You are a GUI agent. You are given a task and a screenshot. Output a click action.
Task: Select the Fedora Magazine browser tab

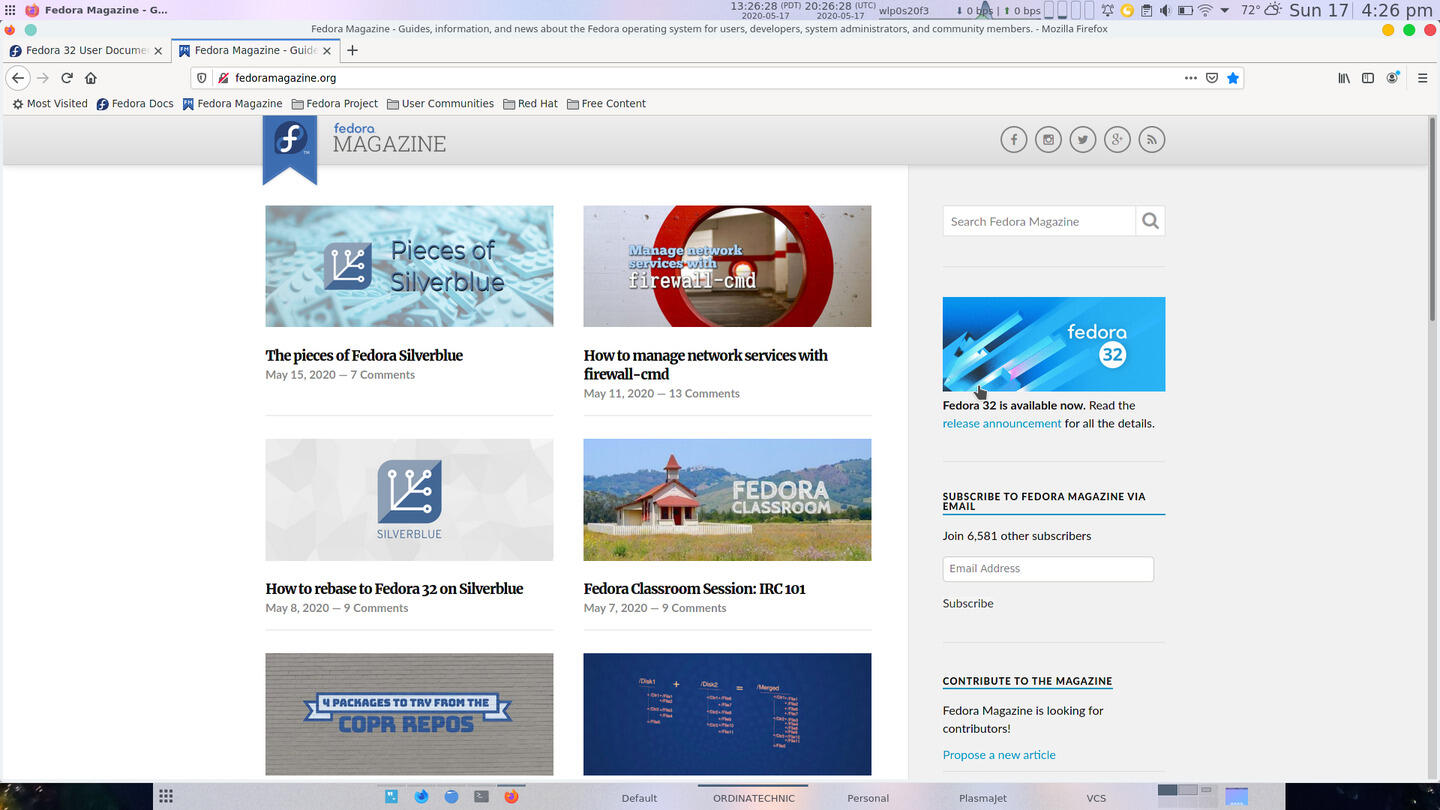pos(256,50)
